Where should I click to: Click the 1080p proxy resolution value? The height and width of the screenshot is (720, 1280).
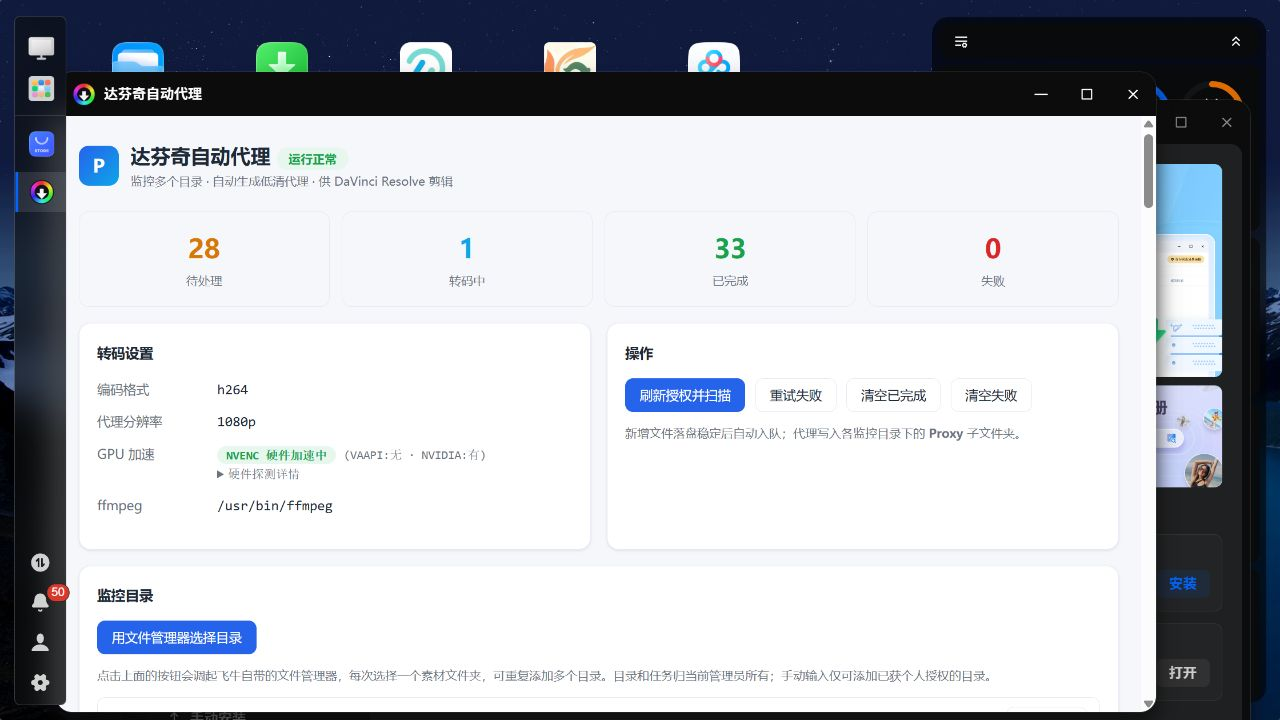click(x=237, y=422)
